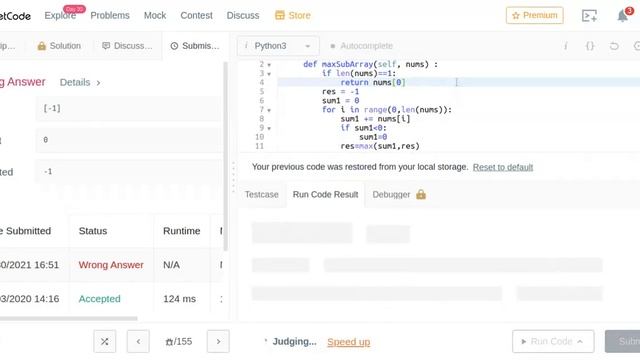Reset code with the undo arrow icon

[x=614, y=46]
